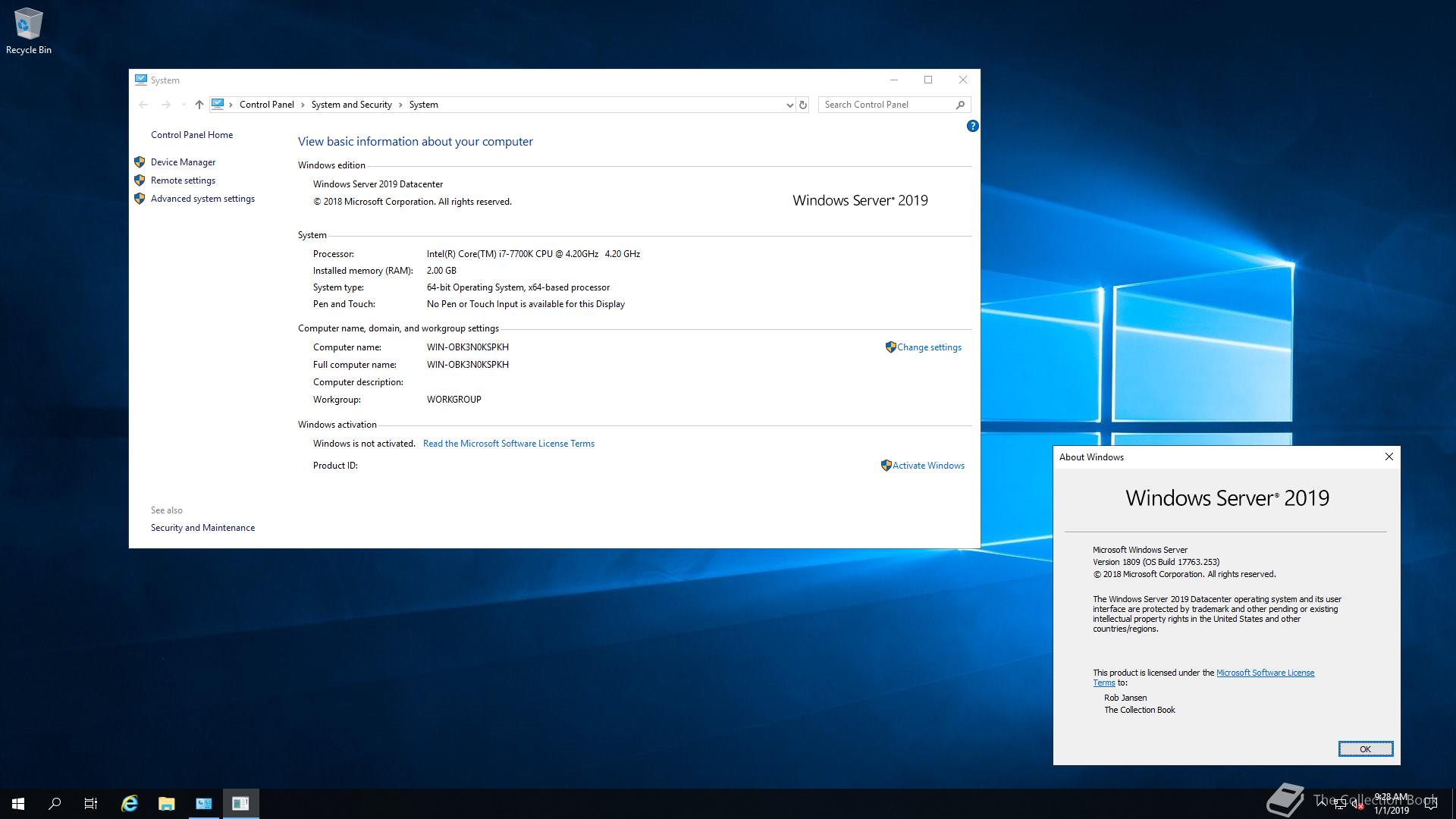Click Microsoft Software License Terms in About Windows

click(1265, 673)
